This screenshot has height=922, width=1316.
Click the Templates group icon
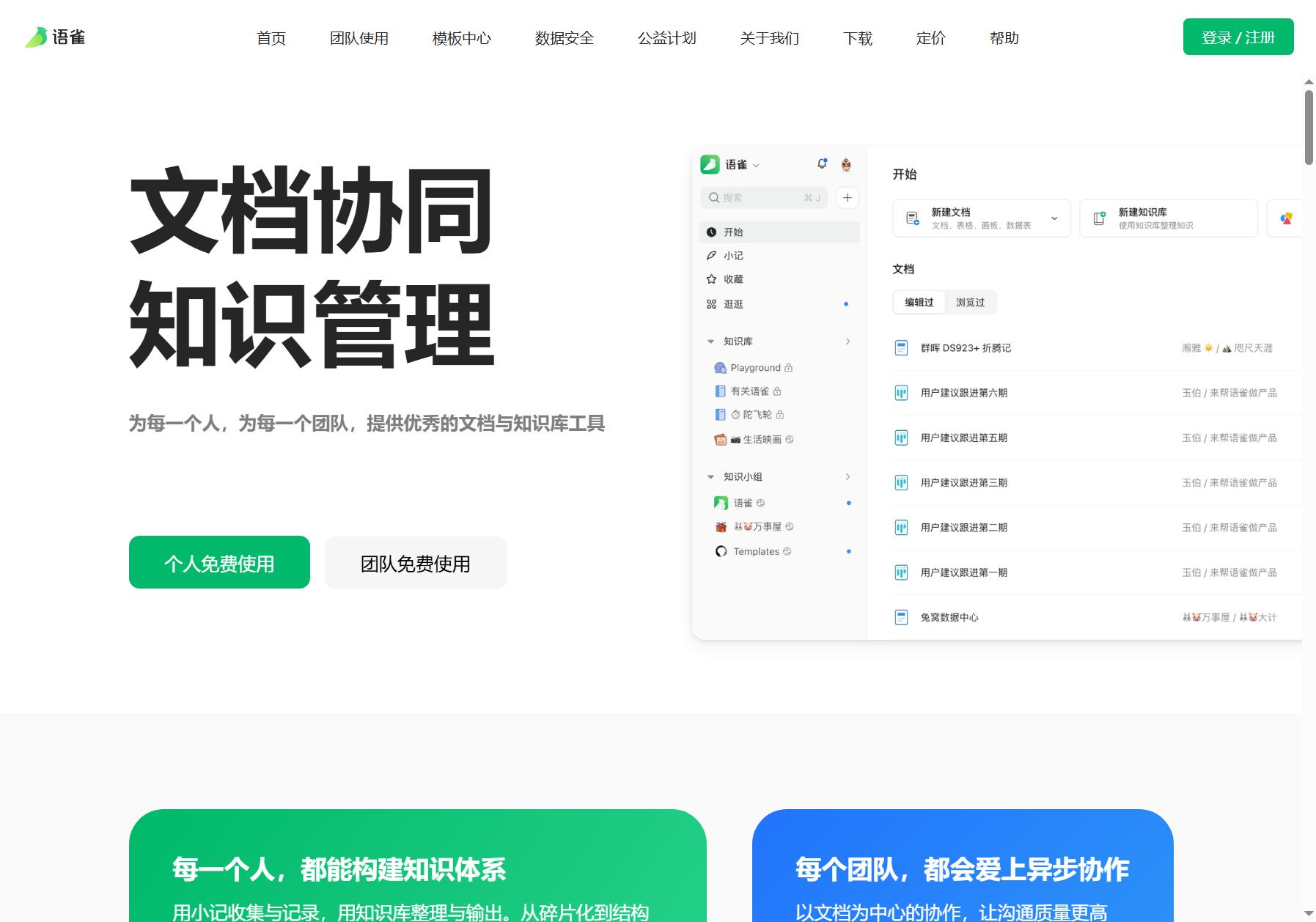coord(721,551)
